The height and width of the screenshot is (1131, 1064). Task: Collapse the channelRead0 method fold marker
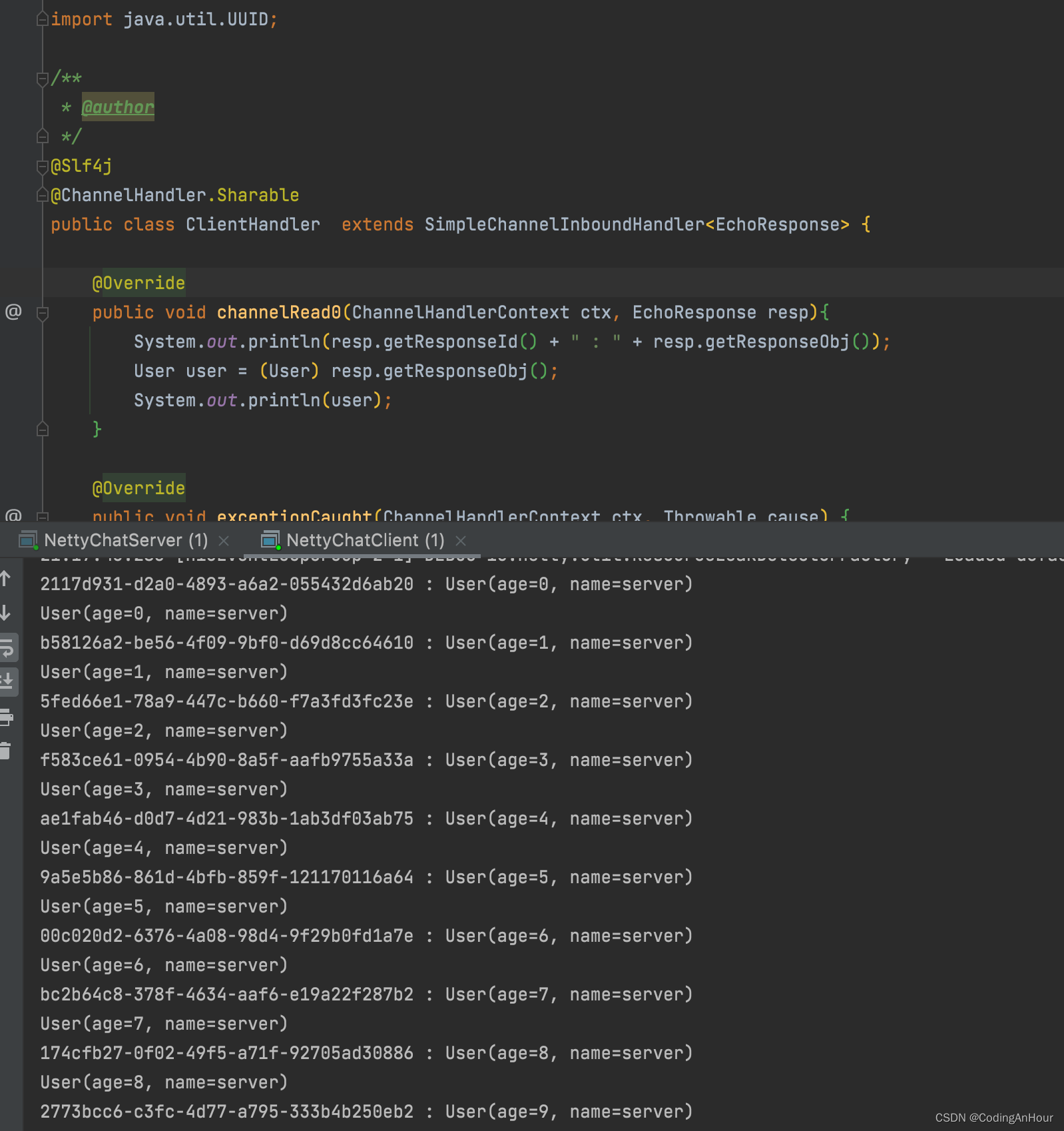point(43,312)
